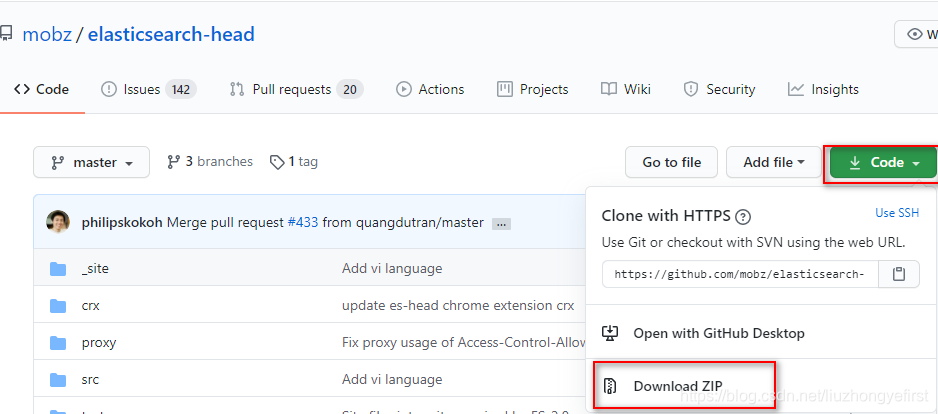Image resolution: width=938 pixels, height=414 pixels.
Task: Open the elasticsearch-head repository link
Action: 171,34
